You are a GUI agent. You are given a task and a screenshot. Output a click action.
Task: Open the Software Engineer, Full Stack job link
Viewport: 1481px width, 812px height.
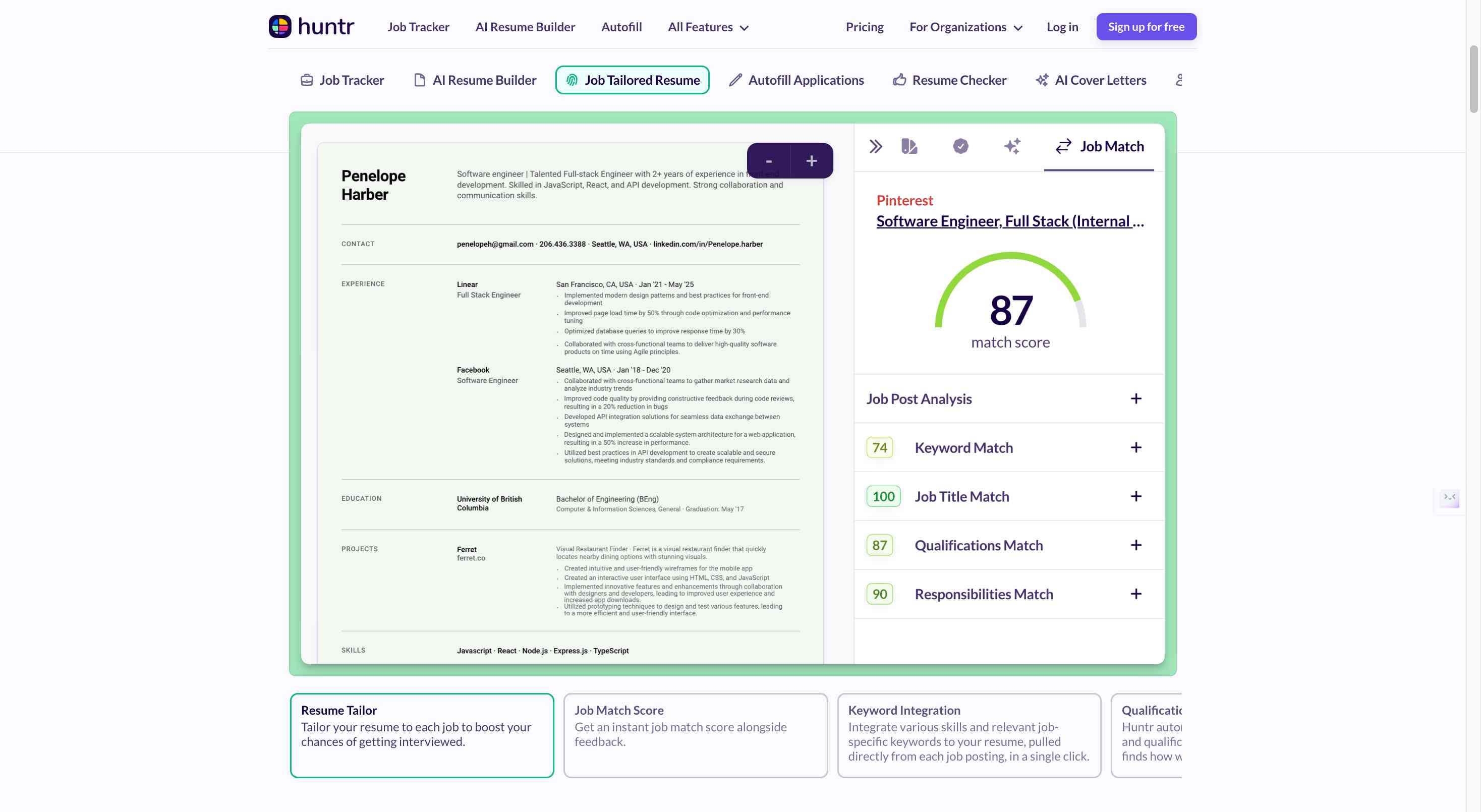tap(1009, 221)
